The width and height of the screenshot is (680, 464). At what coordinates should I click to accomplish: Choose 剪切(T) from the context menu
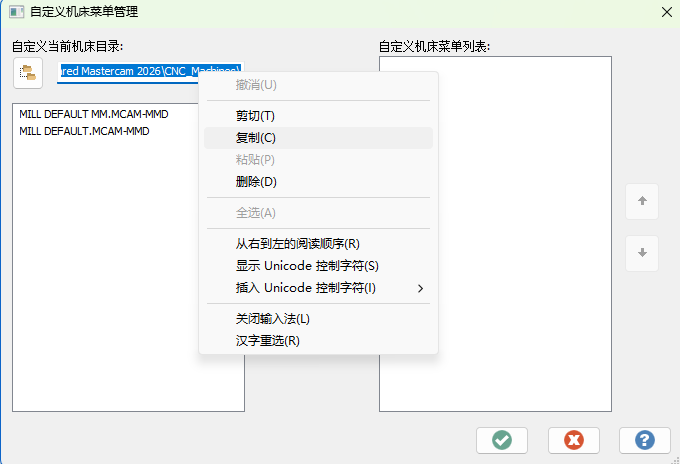click(318, 116)
